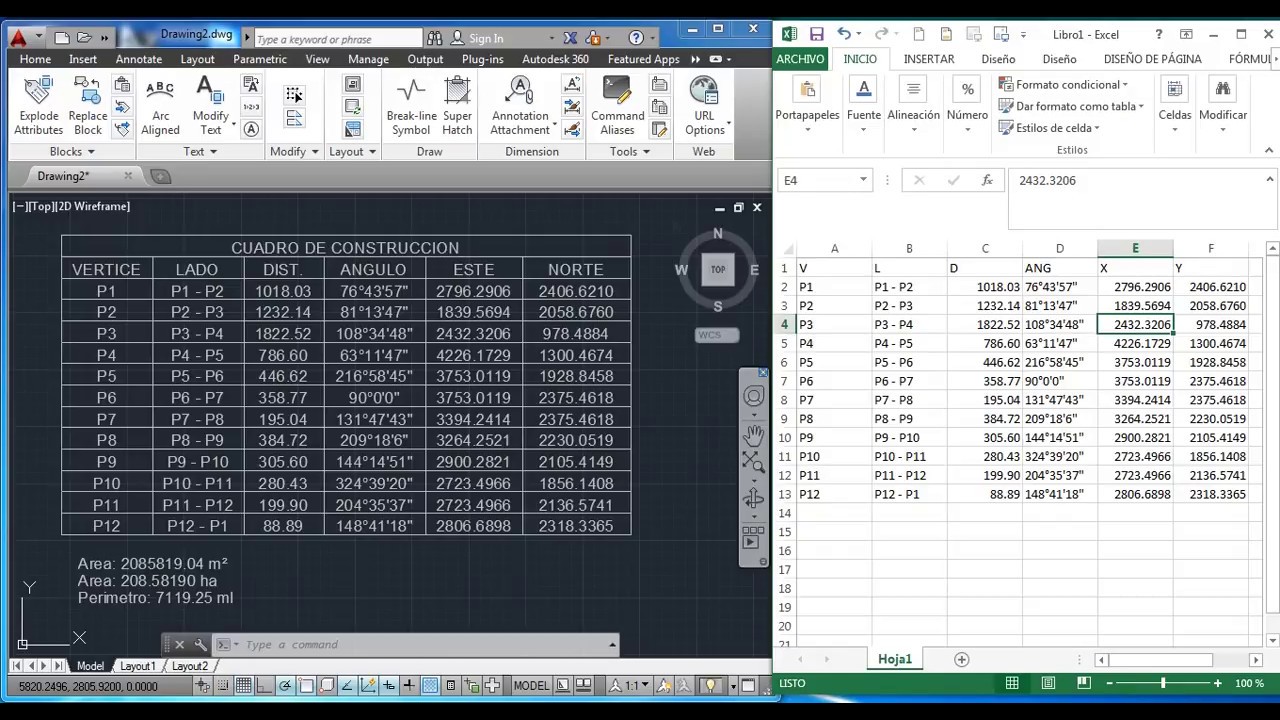The image size is (1280, 720).
Task: Open the Modify Text tool
Action: pyautogui.click(x=210, y=106)
